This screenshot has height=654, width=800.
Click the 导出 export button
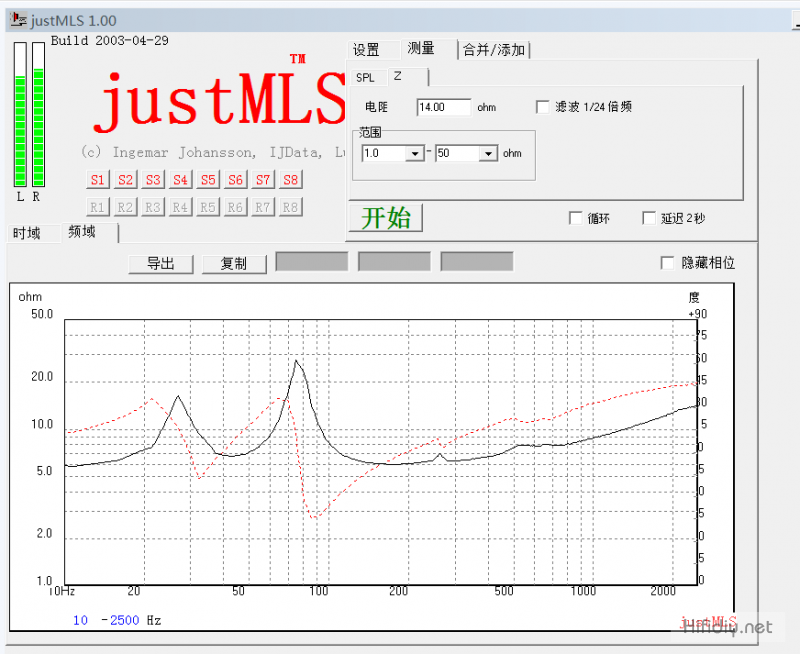click(x=161, y=263)
